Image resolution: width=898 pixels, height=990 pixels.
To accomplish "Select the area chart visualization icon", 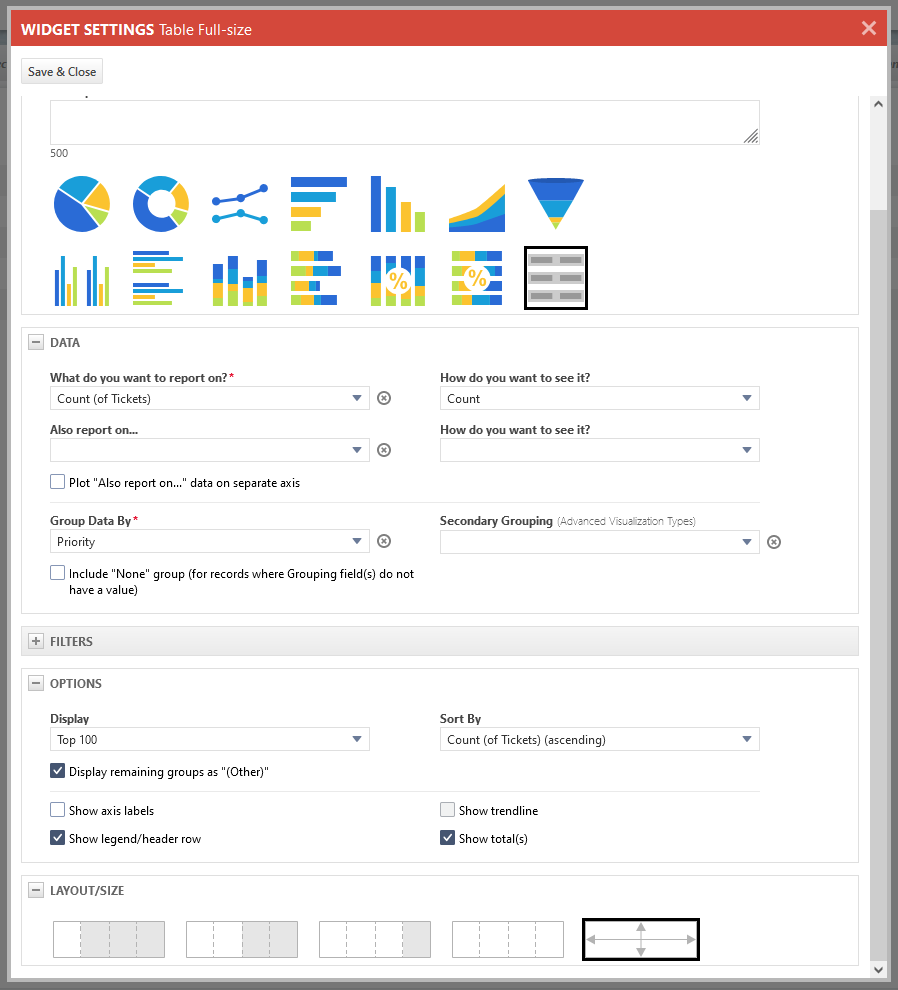I will 477,203.
